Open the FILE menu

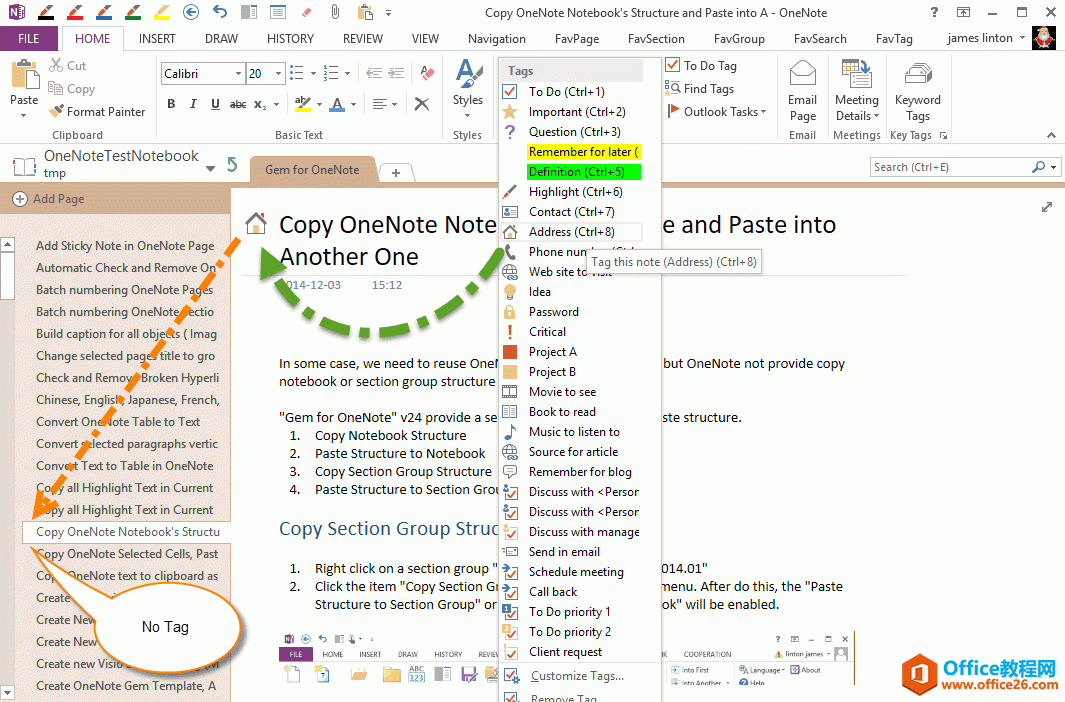tap(28, 39)
